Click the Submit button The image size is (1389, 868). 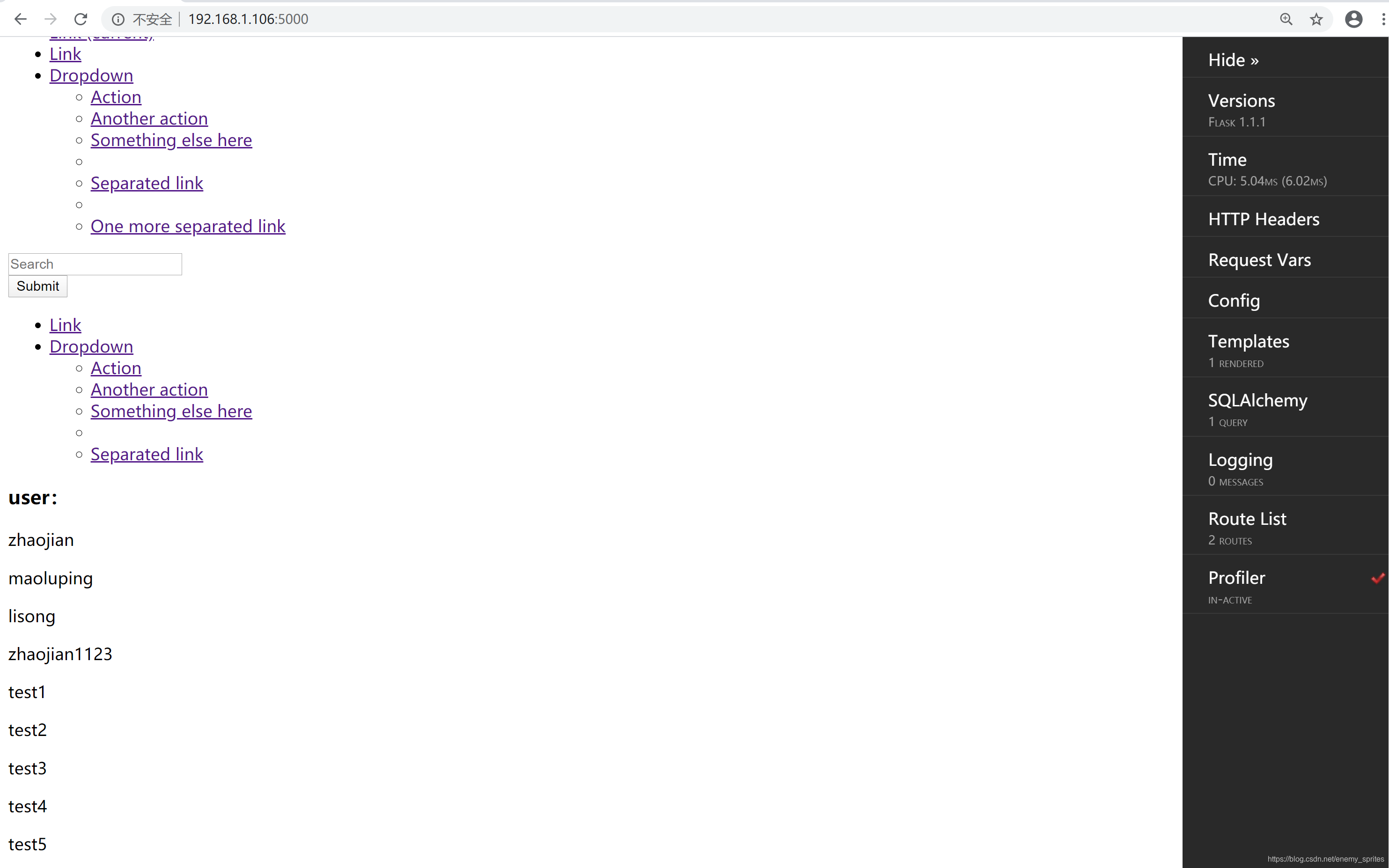pos(38,286)
